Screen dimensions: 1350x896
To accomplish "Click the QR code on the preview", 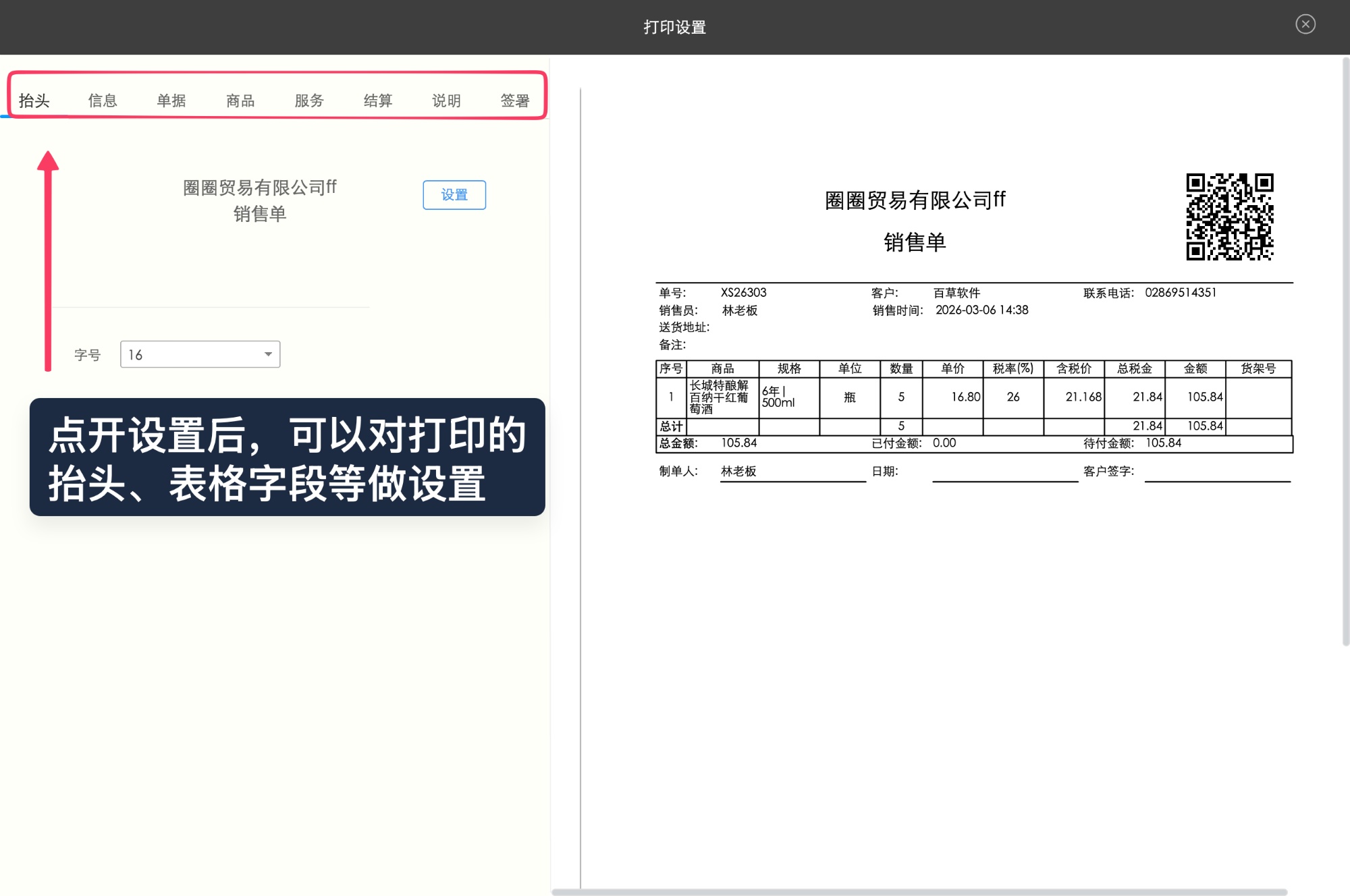I will point(1231,217).
